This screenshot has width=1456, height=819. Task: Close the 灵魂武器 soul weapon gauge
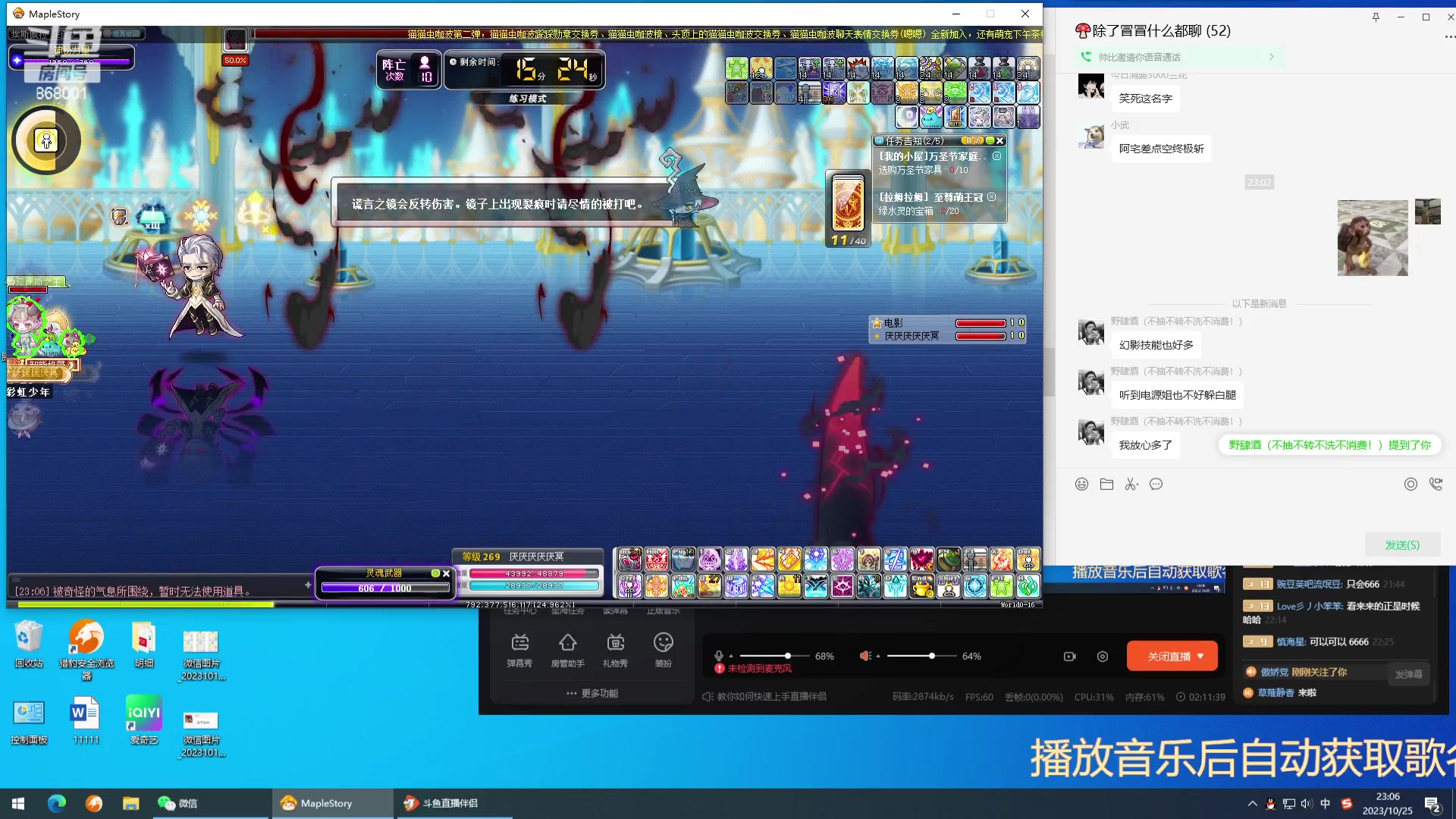(446, 573)
